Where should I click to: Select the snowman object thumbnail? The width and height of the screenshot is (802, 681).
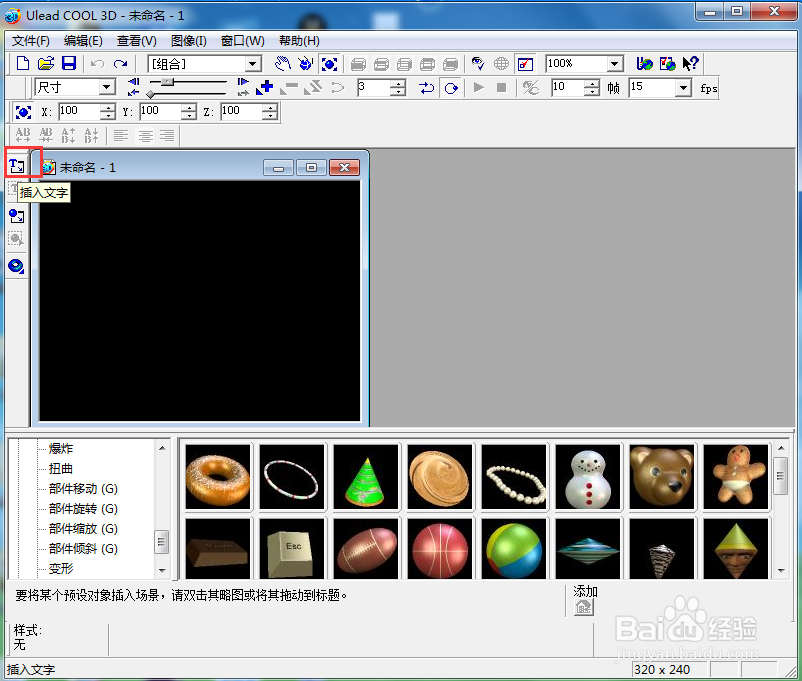(588, 477)
